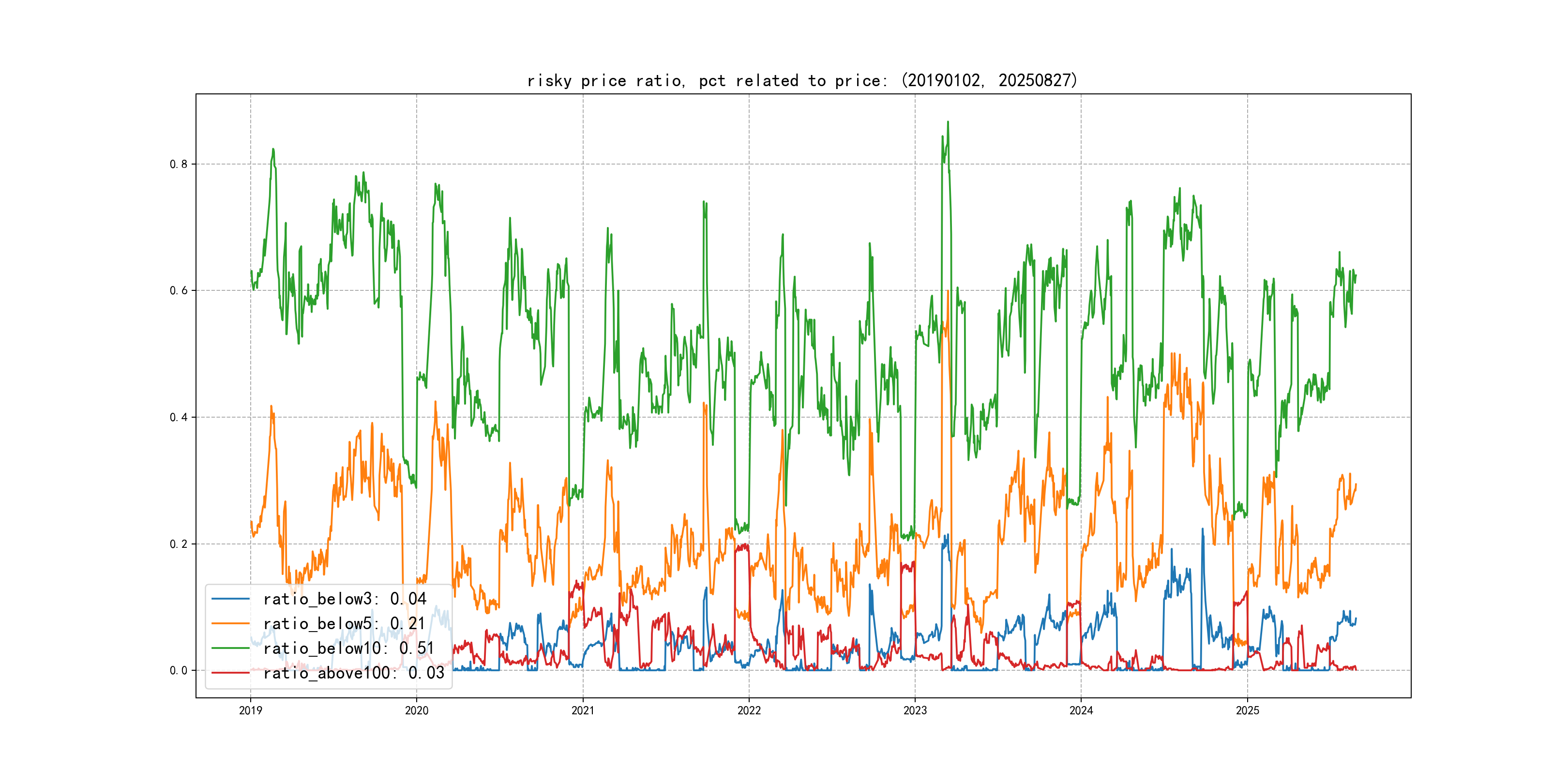Click the 0.2 y-axis tick label
Screen dimensions: 1568x784
pyautogui.click(x=179, y=543)
